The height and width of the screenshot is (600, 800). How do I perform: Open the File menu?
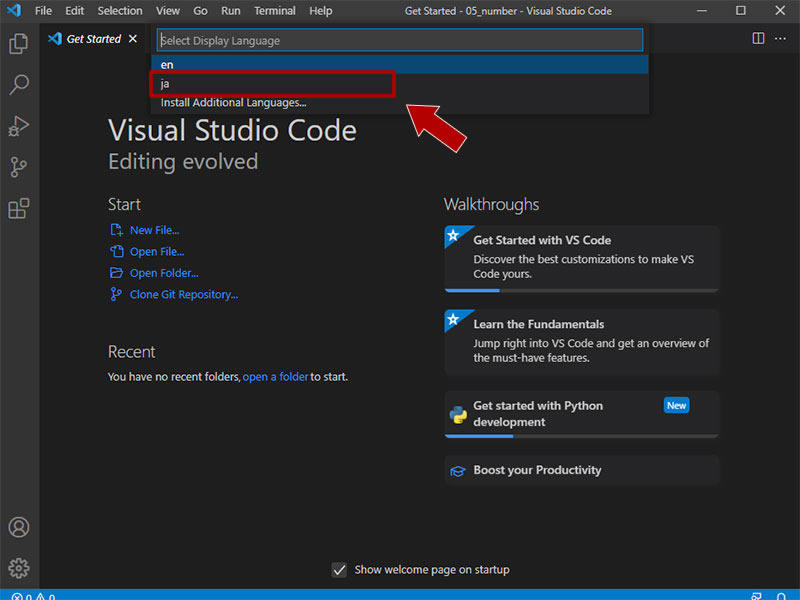pos(43,11)
